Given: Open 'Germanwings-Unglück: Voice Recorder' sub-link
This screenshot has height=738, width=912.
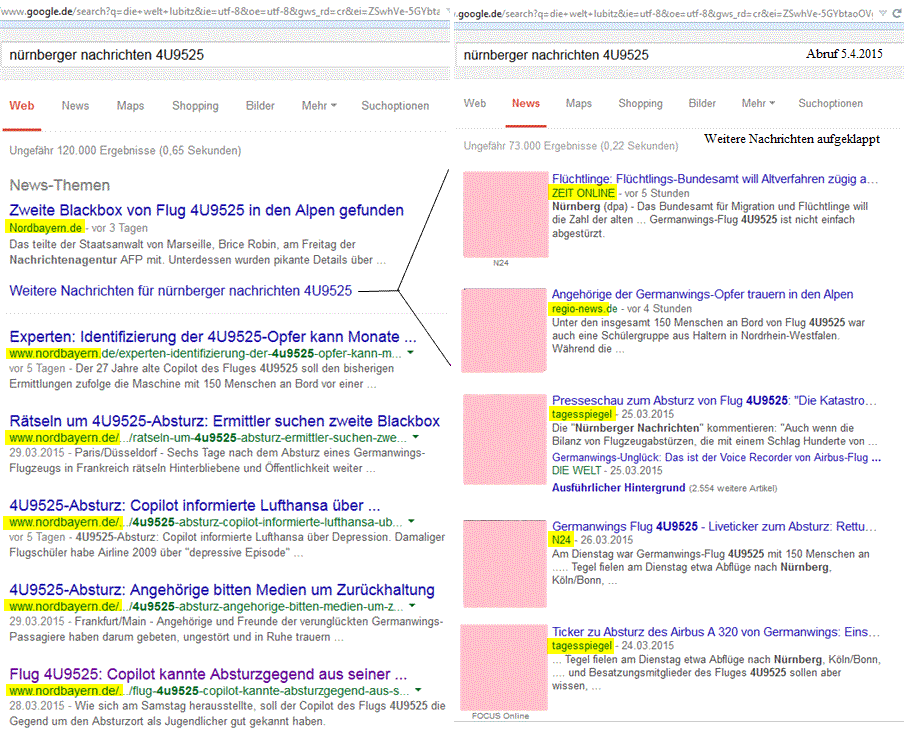Looking at the screenshot, I should coord(717,458).
